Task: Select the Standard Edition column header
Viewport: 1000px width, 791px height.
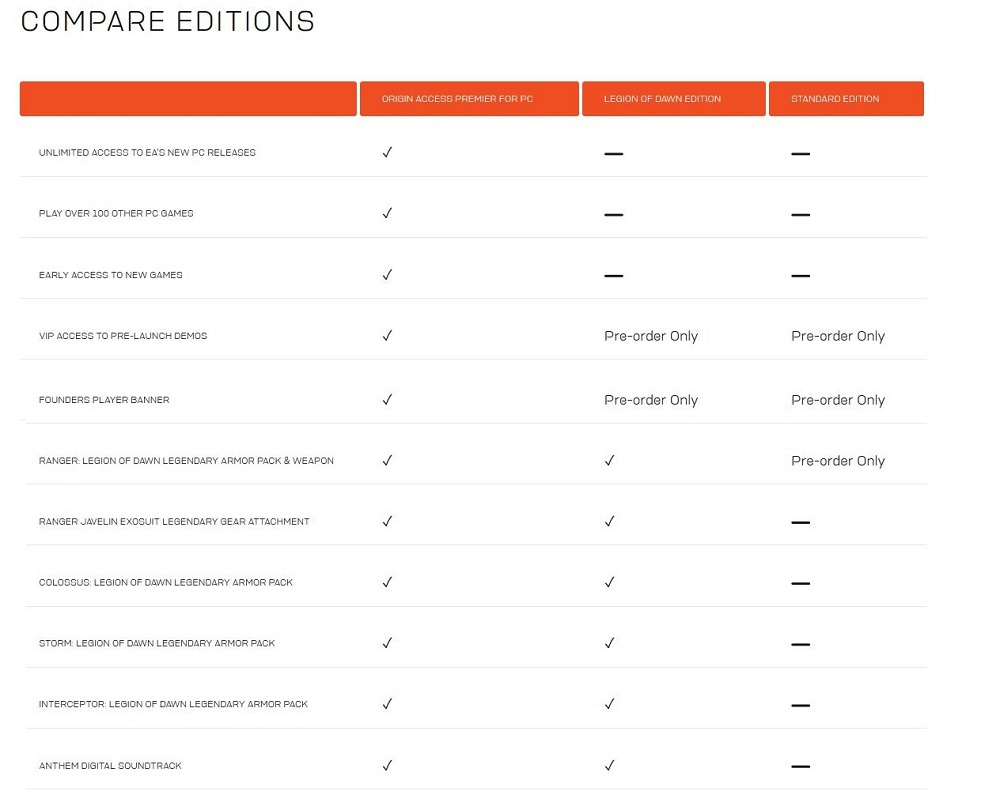Action: click(x=845, y=99)
